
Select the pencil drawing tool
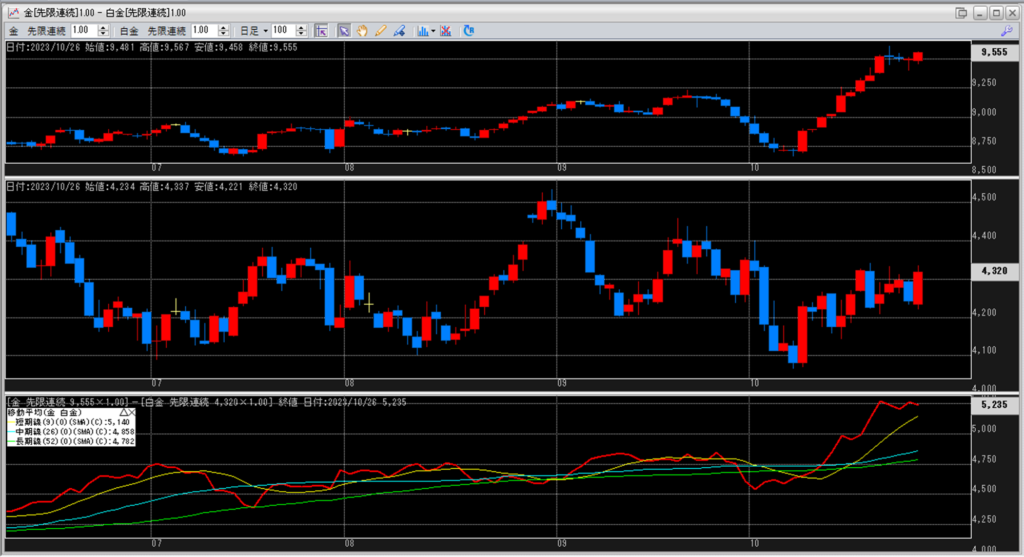coord(380,31)
